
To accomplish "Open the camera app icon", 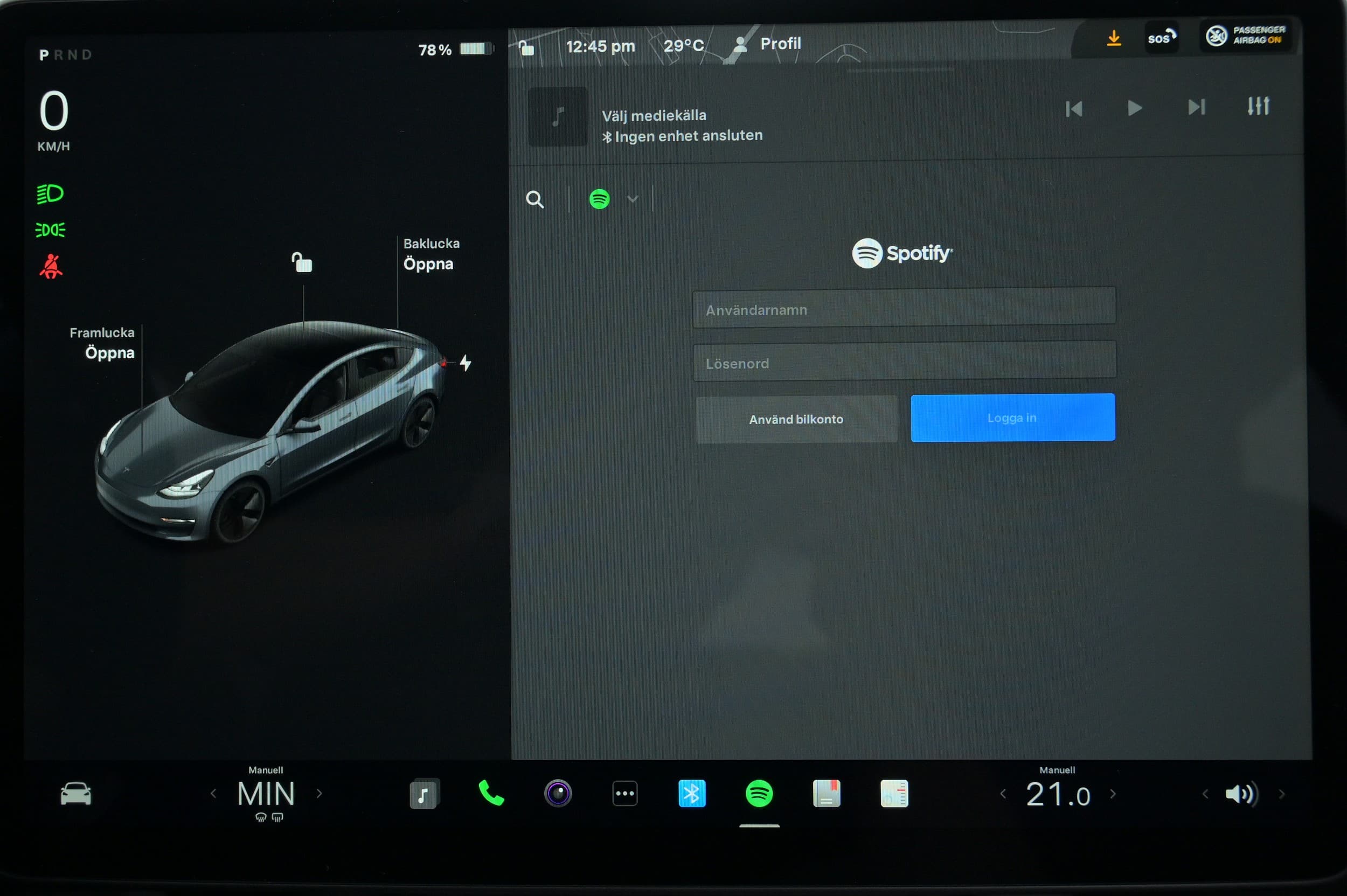I will tap(558, 793).
